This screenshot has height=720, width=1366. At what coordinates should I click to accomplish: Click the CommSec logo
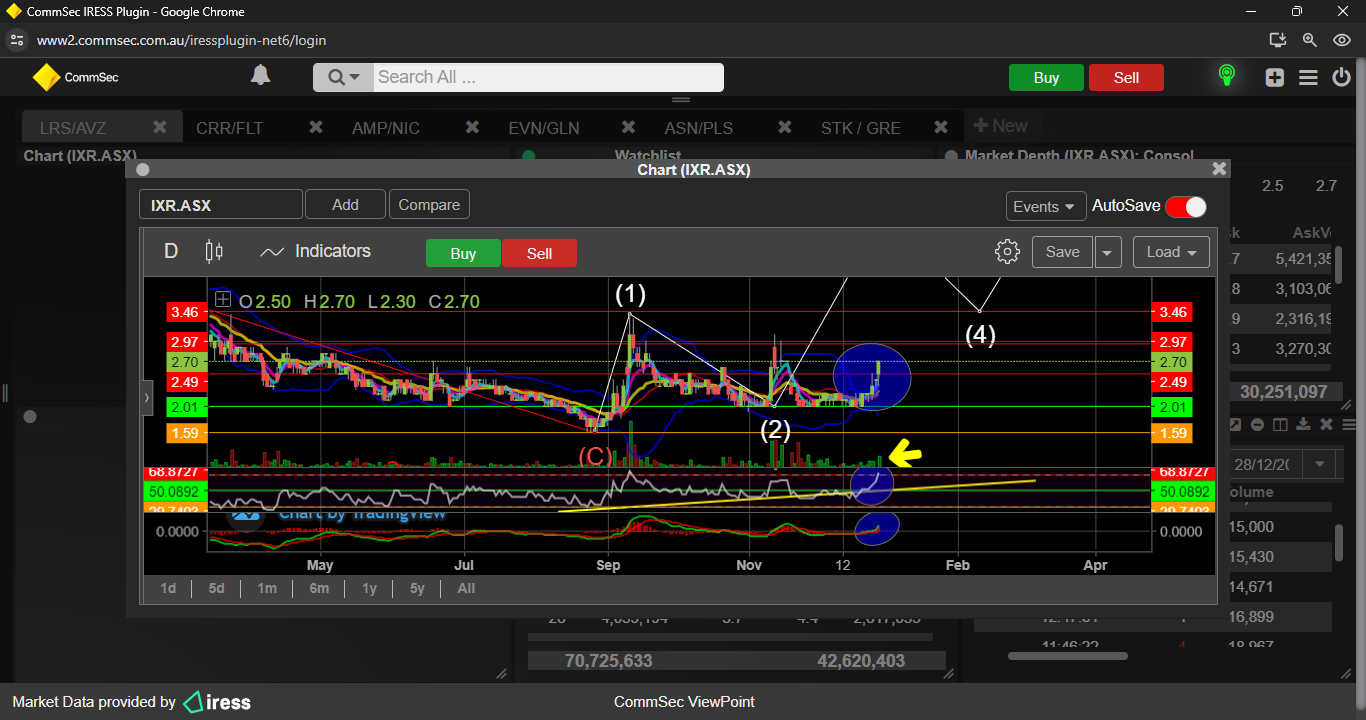75,77
